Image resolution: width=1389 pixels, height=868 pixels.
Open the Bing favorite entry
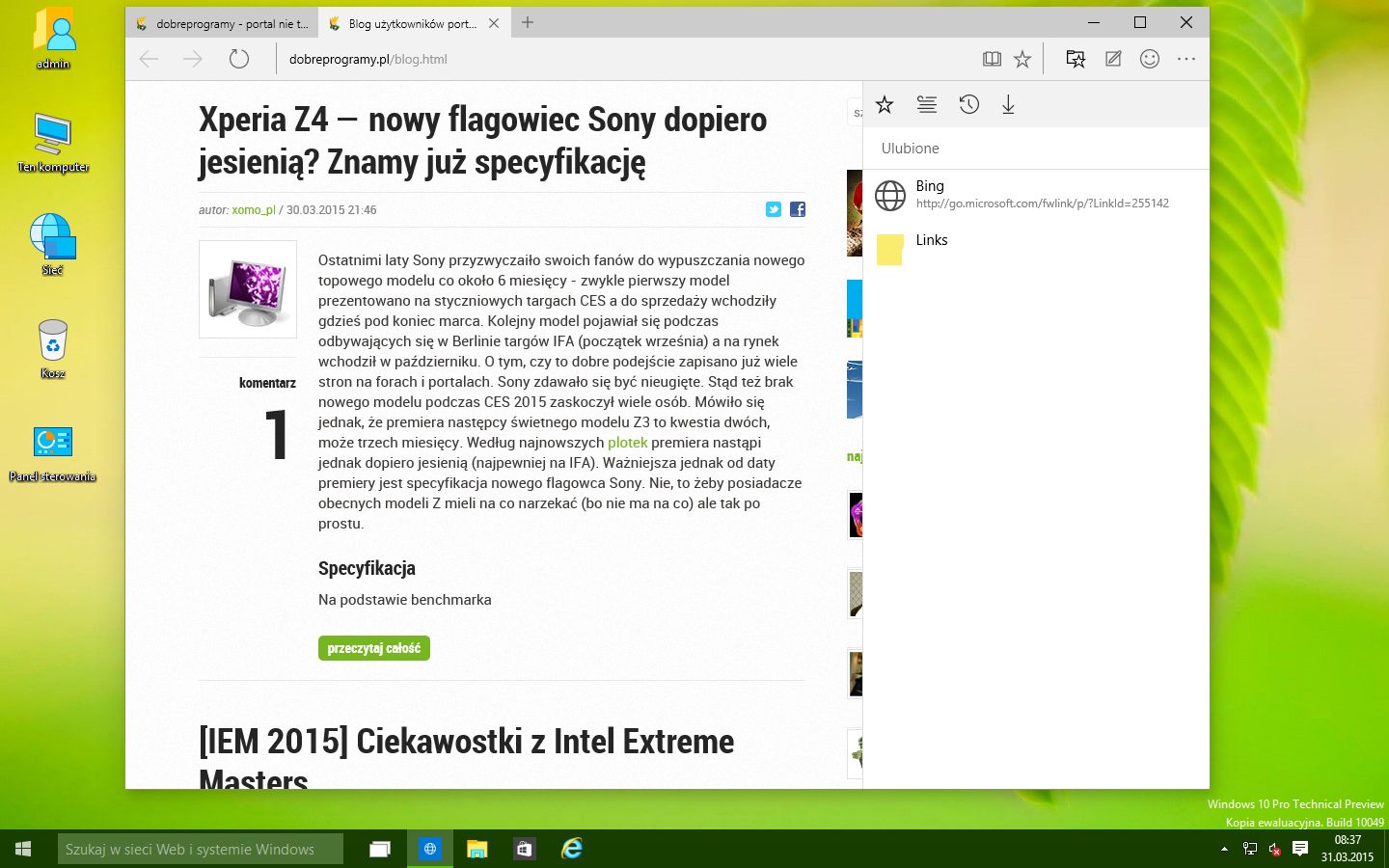1036,194
